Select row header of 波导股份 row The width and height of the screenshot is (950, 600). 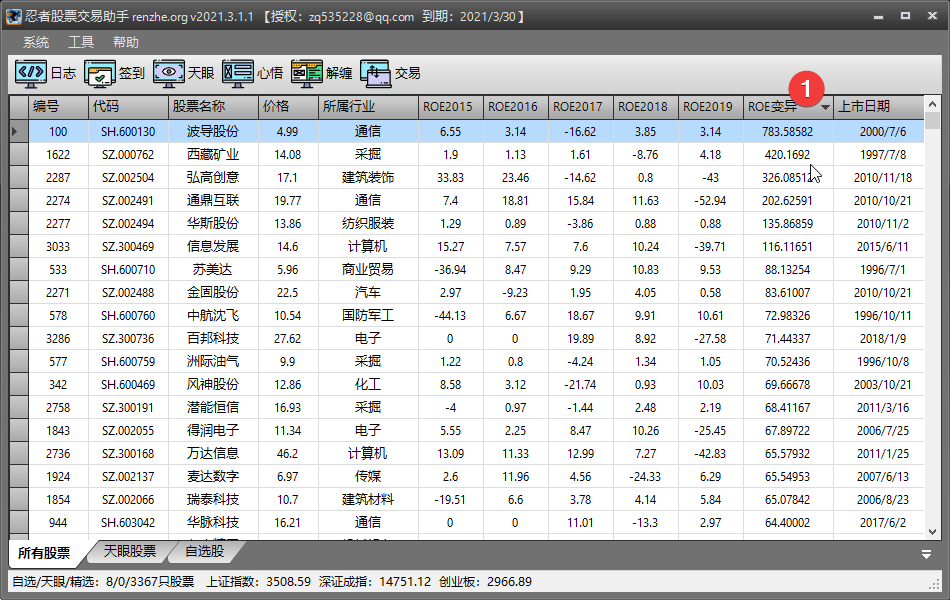[19, 131]
